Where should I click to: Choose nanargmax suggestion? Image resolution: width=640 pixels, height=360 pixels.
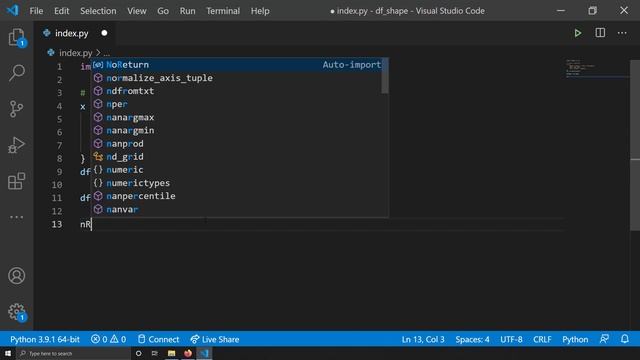pyautogui.click(x=237, y=117)
